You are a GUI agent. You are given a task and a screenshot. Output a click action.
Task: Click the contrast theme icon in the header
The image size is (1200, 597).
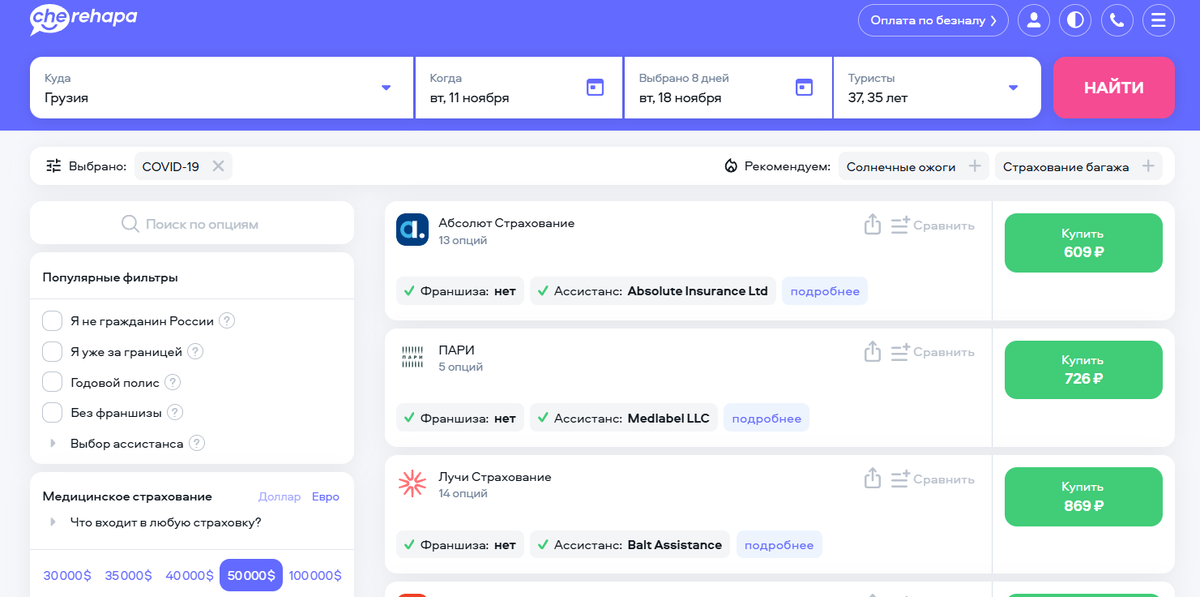[1075, 19]
